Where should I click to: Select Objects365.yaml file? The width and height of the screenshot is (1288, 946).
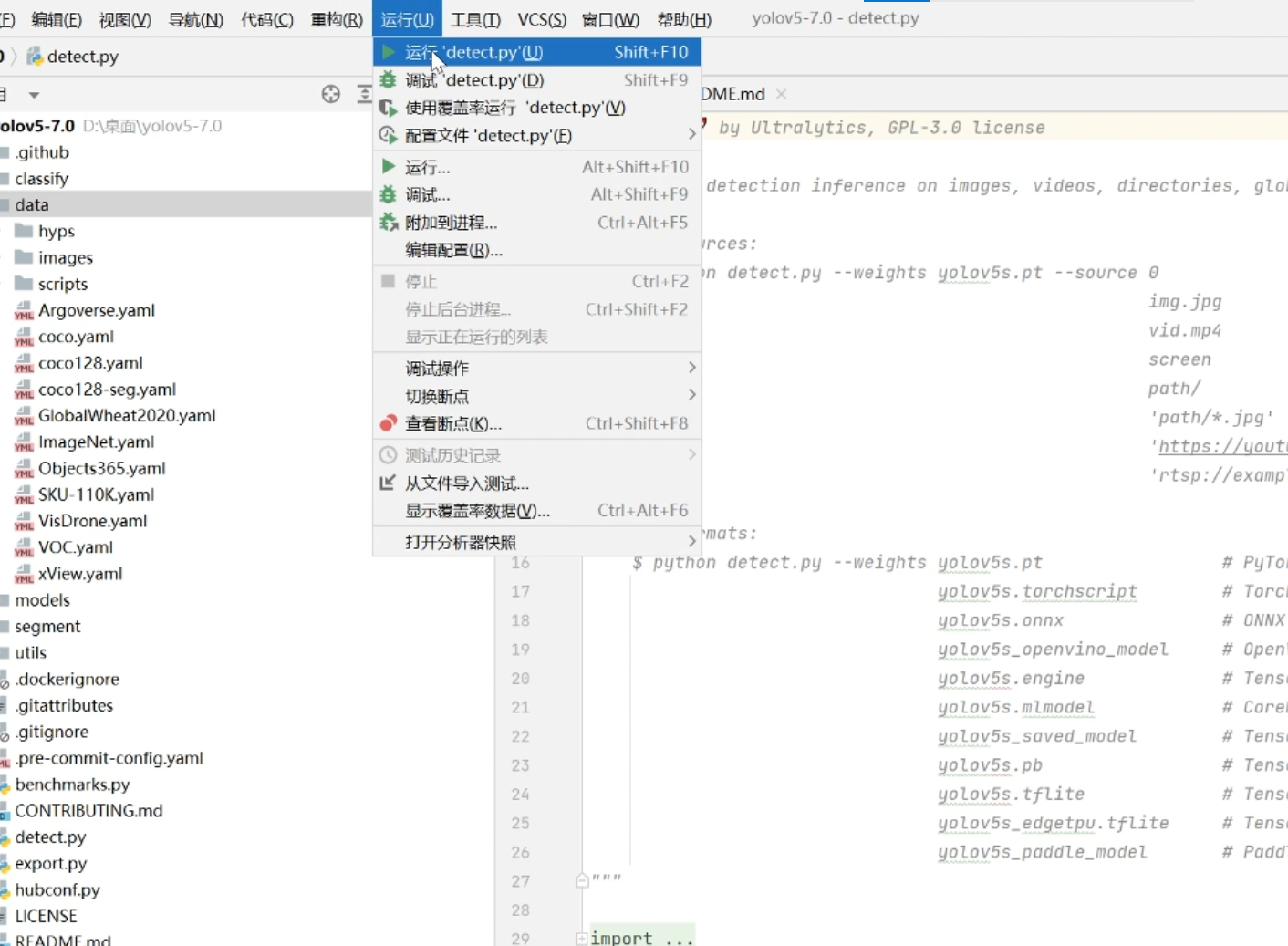(102, 469)
